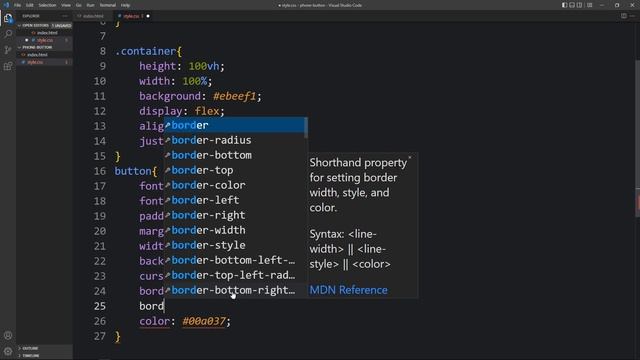Viewport: 640px width, 360px height.
Task: Choose 'border-right' suggestion
Action: [x=234, y=215]
